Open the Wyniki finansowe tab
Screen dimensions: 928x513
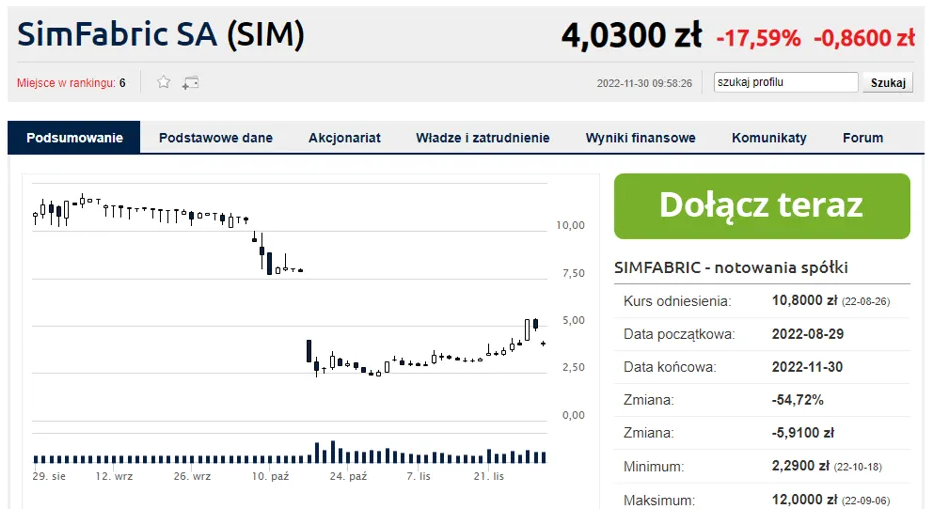click(640, 138)
